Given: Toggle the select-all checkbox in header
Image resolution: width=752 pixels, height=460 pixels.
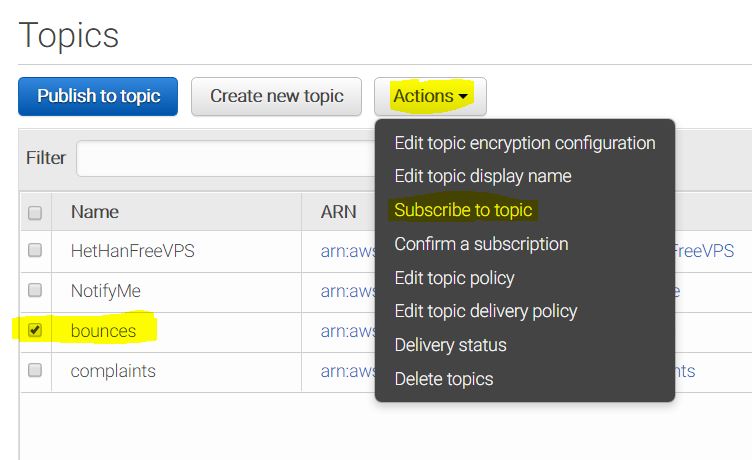Looking at the screenshot, I should point(35,212).
